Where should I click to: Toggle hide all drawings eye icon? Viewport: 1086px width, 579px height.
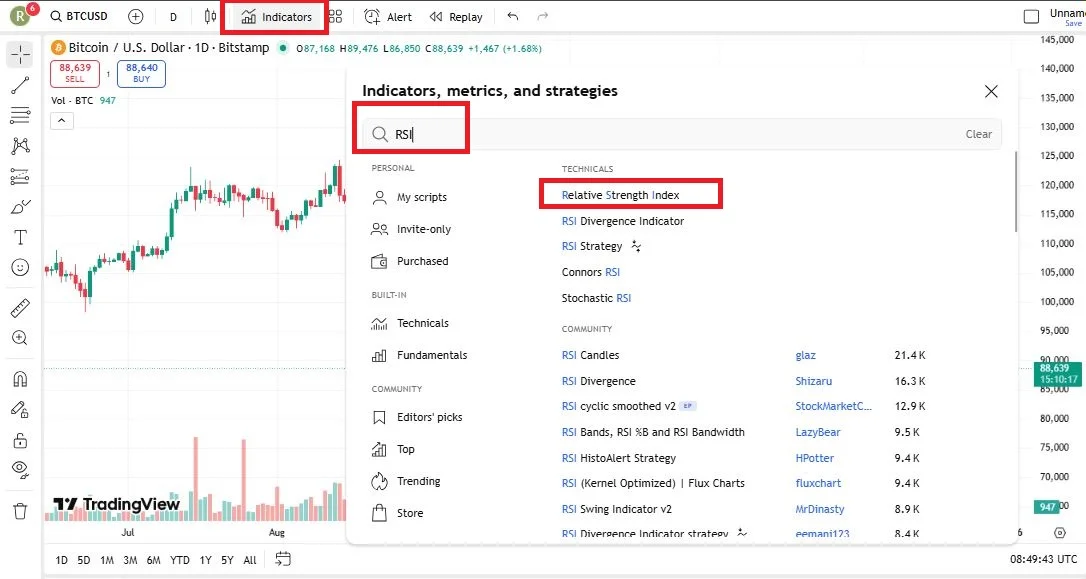coord(20,469)
